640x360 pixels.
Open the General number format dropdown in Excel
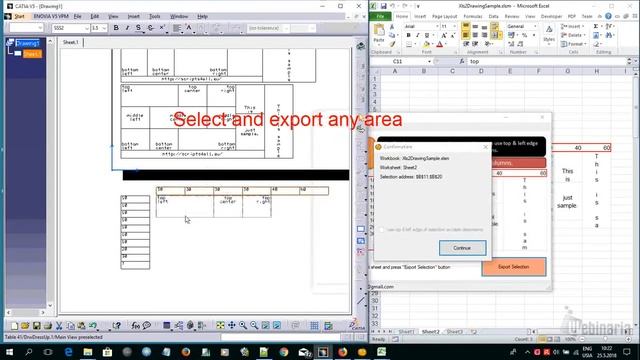pos(535,26)
